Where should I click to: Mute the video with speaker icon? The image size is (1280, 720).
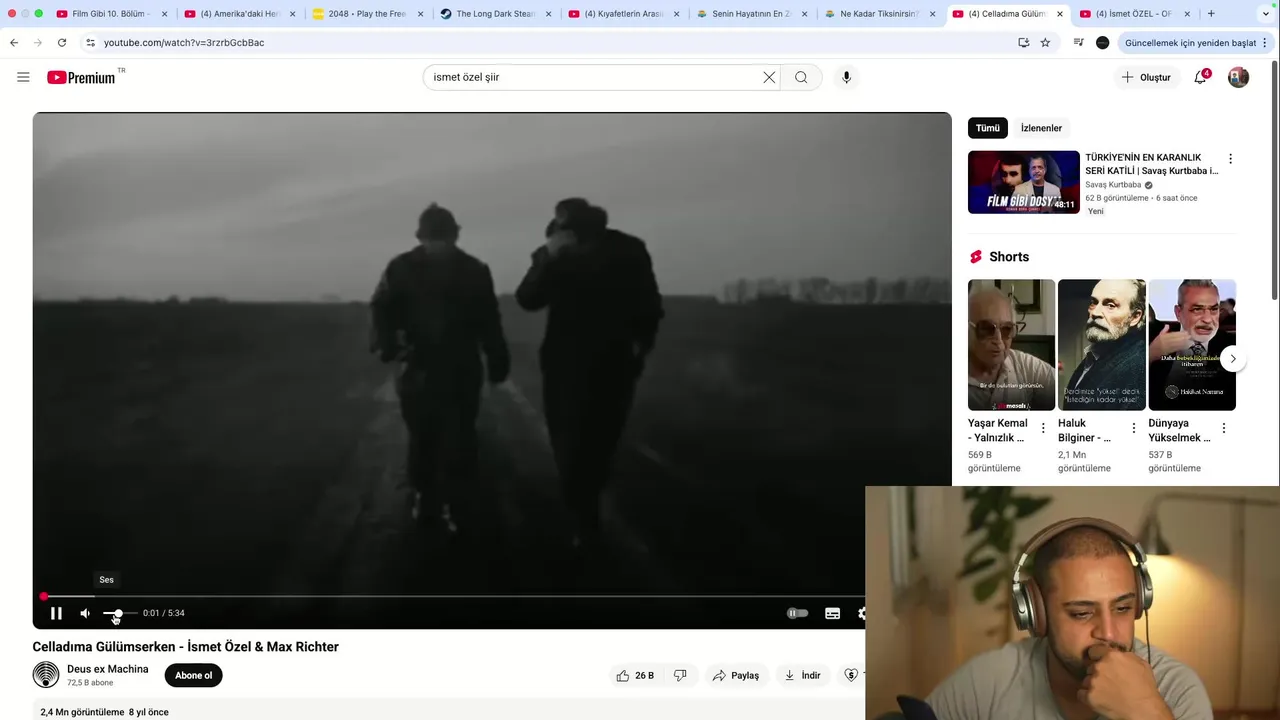[85, 613]
